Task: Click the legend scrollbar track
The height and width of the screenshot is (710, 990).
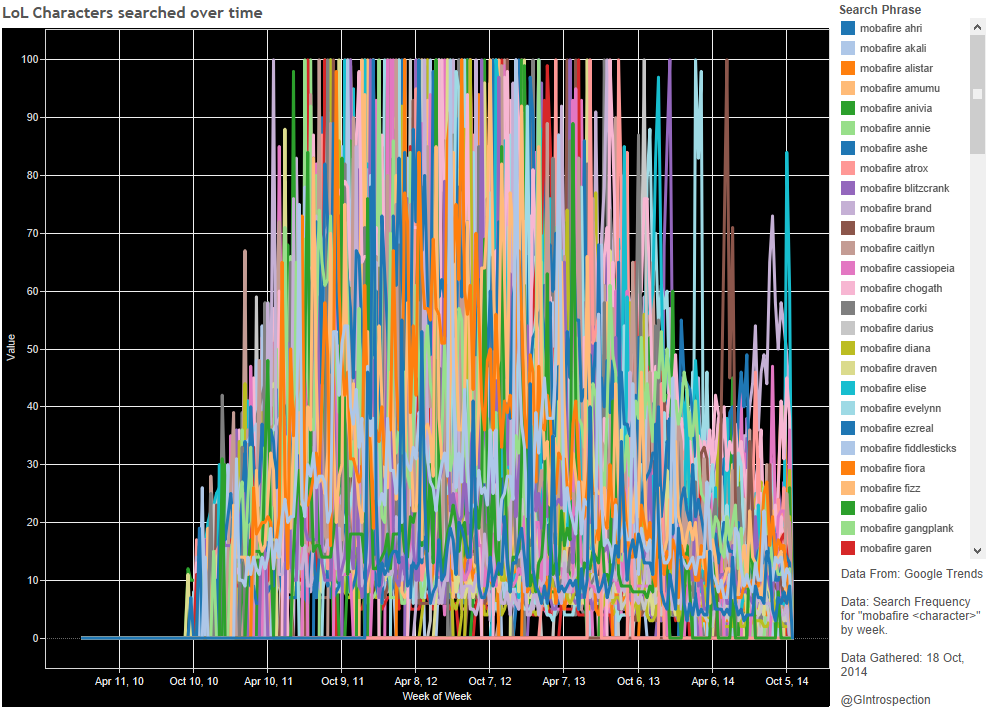Action: 977,350
